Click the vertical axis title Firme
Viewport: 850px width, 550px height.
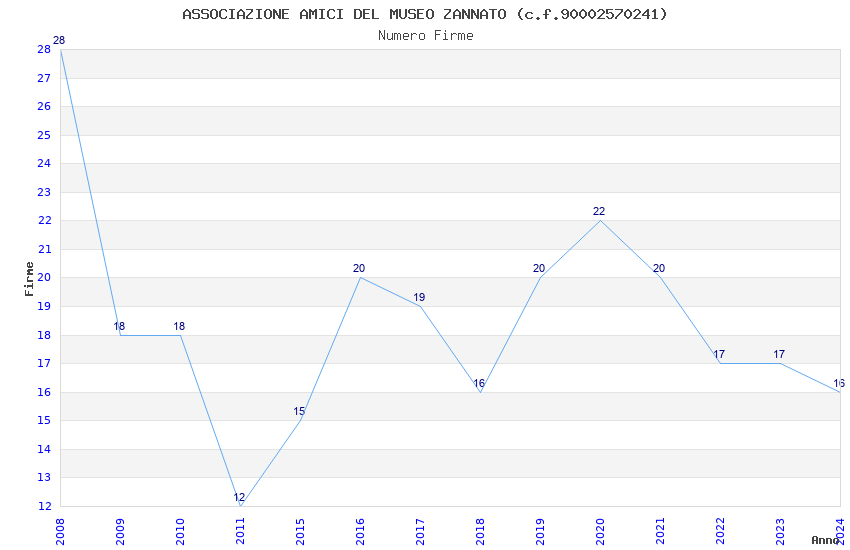point(29,279)
